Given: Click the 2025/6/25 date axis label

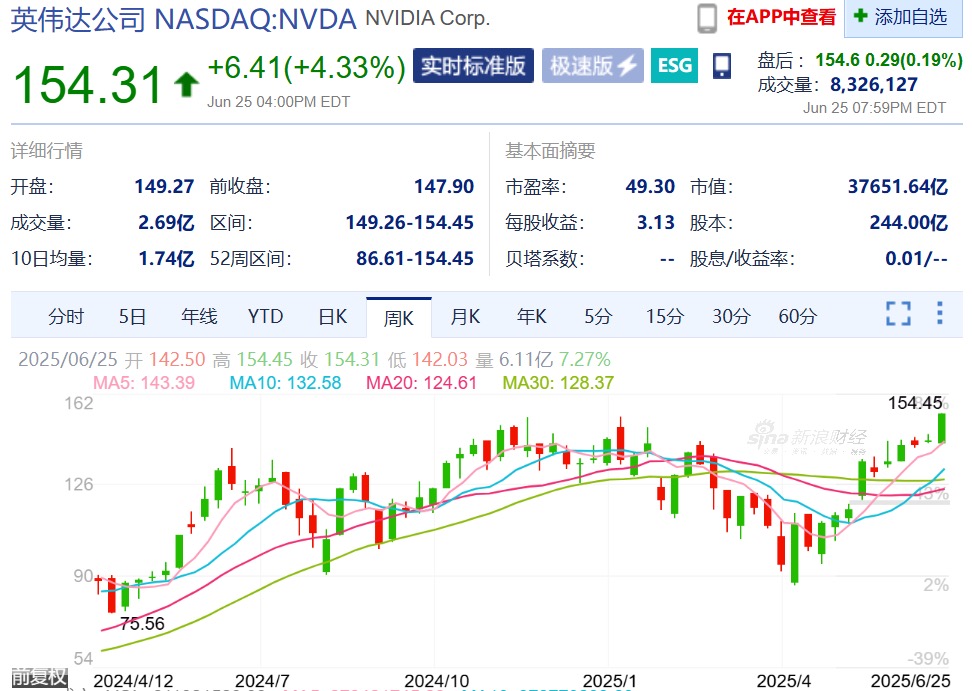Looking at the screenshot, I should (x=911, y=681).
